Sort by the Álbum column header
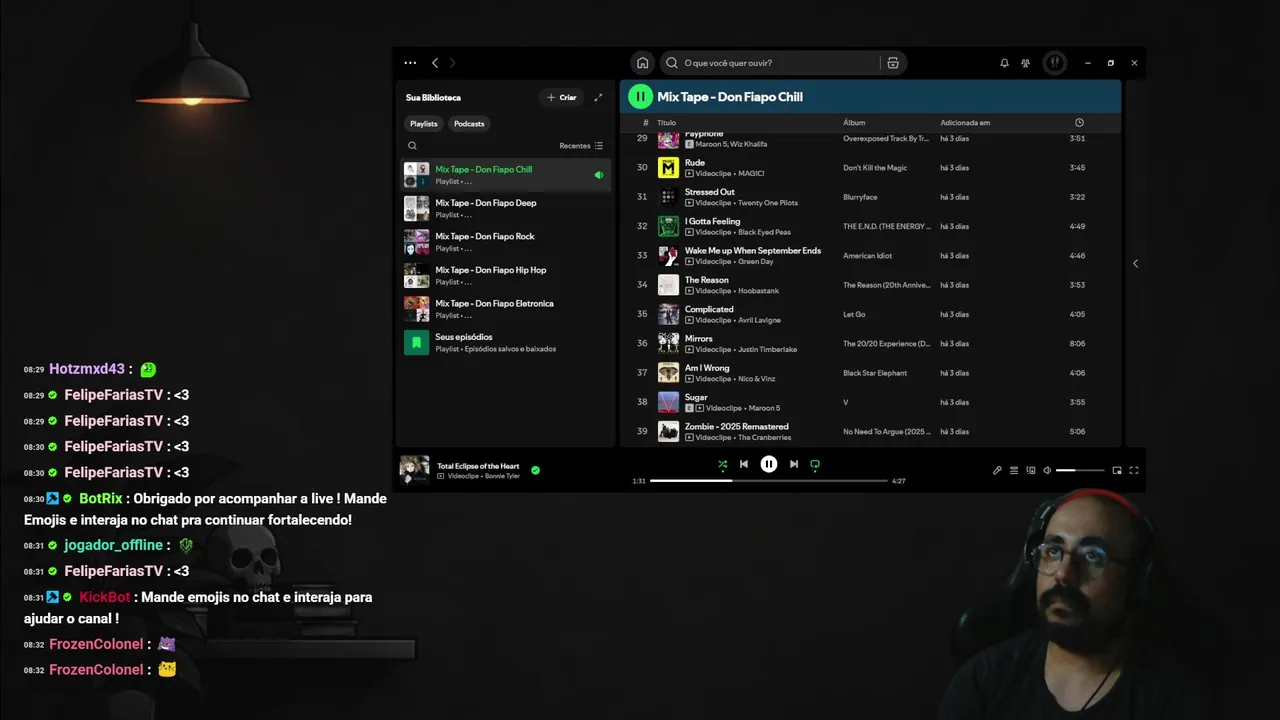This screenshot has height=720, width=1280. [854, 123]
